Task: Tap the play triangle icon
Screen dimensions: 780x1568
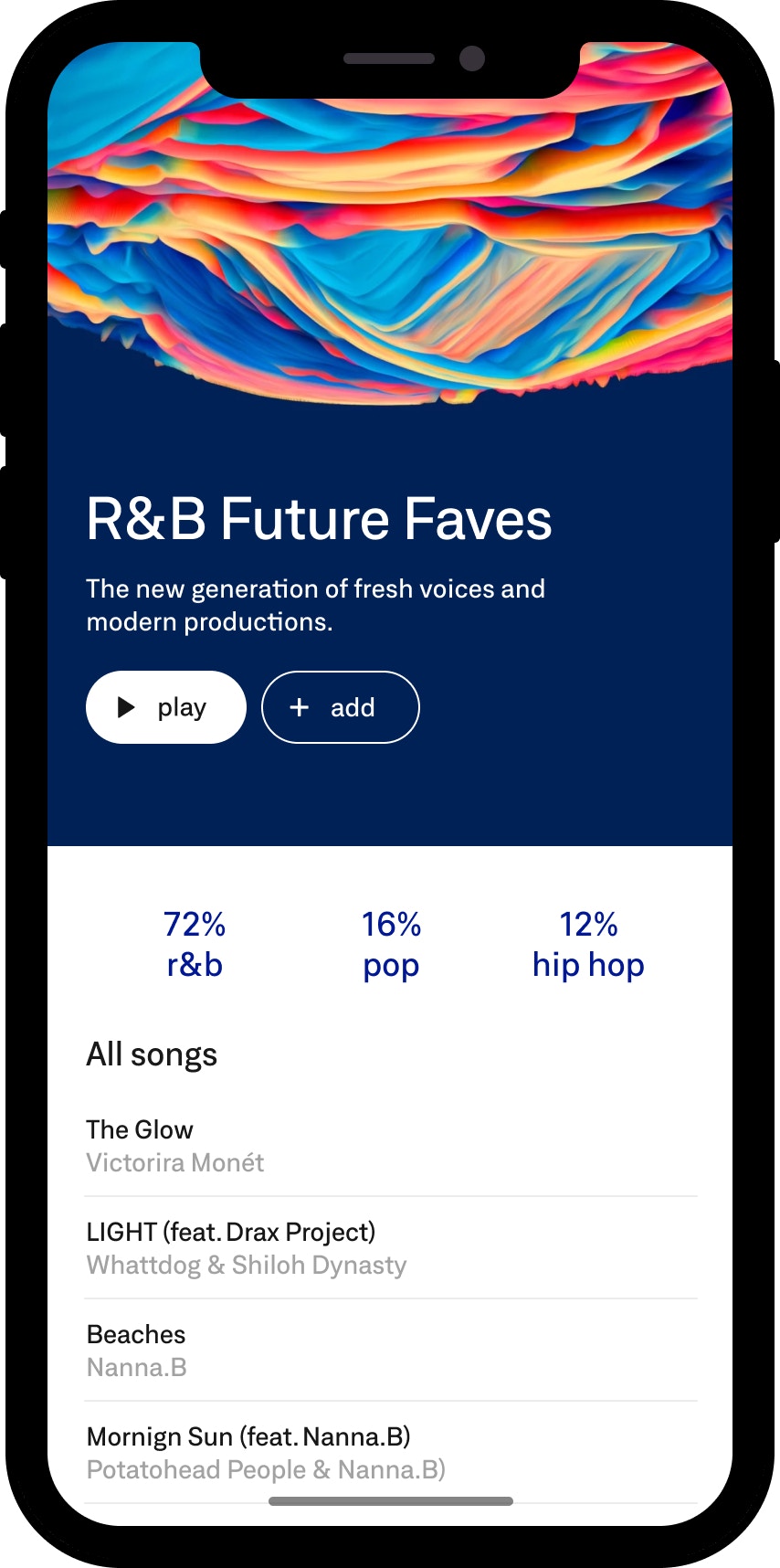Action: click(x=126, y=707)
